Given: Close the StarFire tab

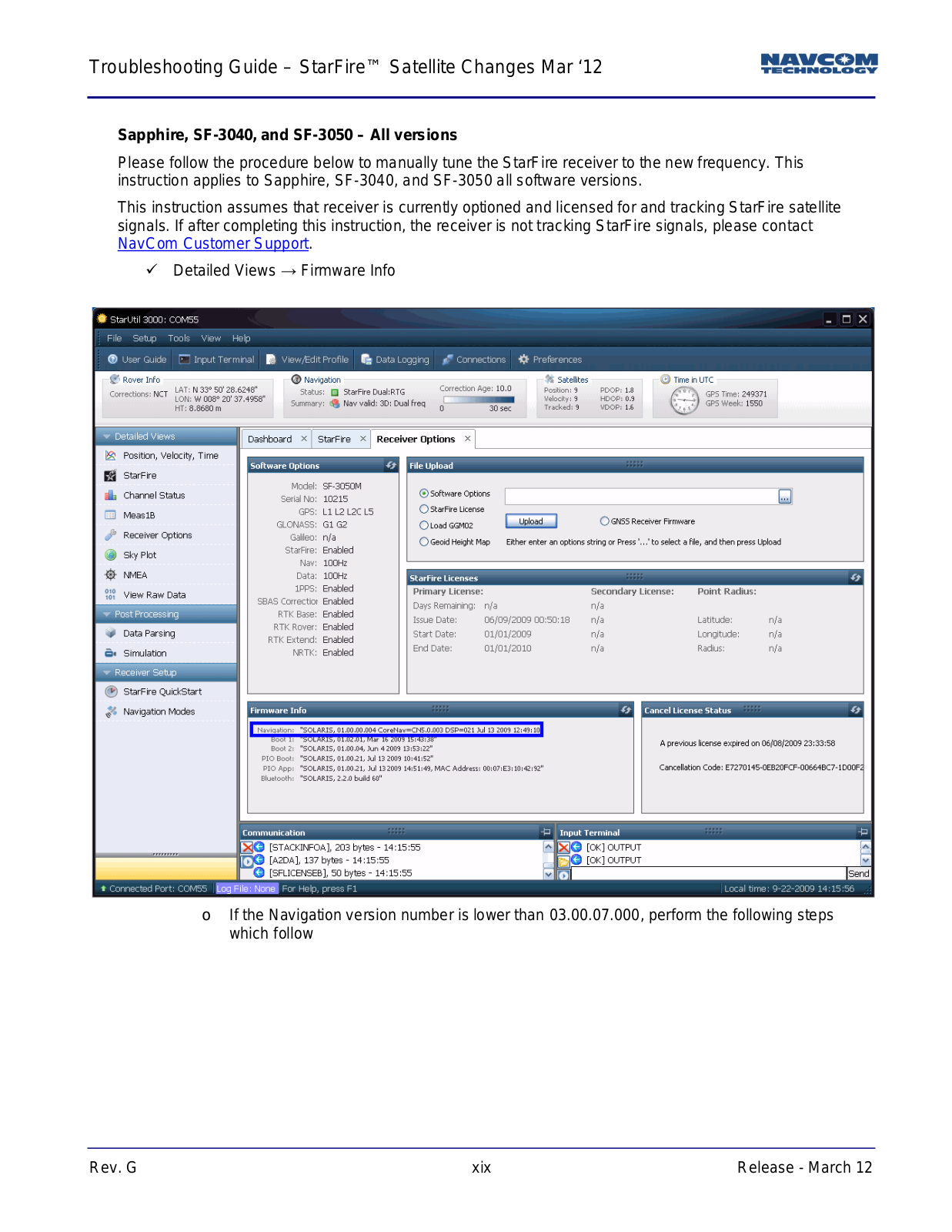Looking at the screenshot, I should (363, 439).
